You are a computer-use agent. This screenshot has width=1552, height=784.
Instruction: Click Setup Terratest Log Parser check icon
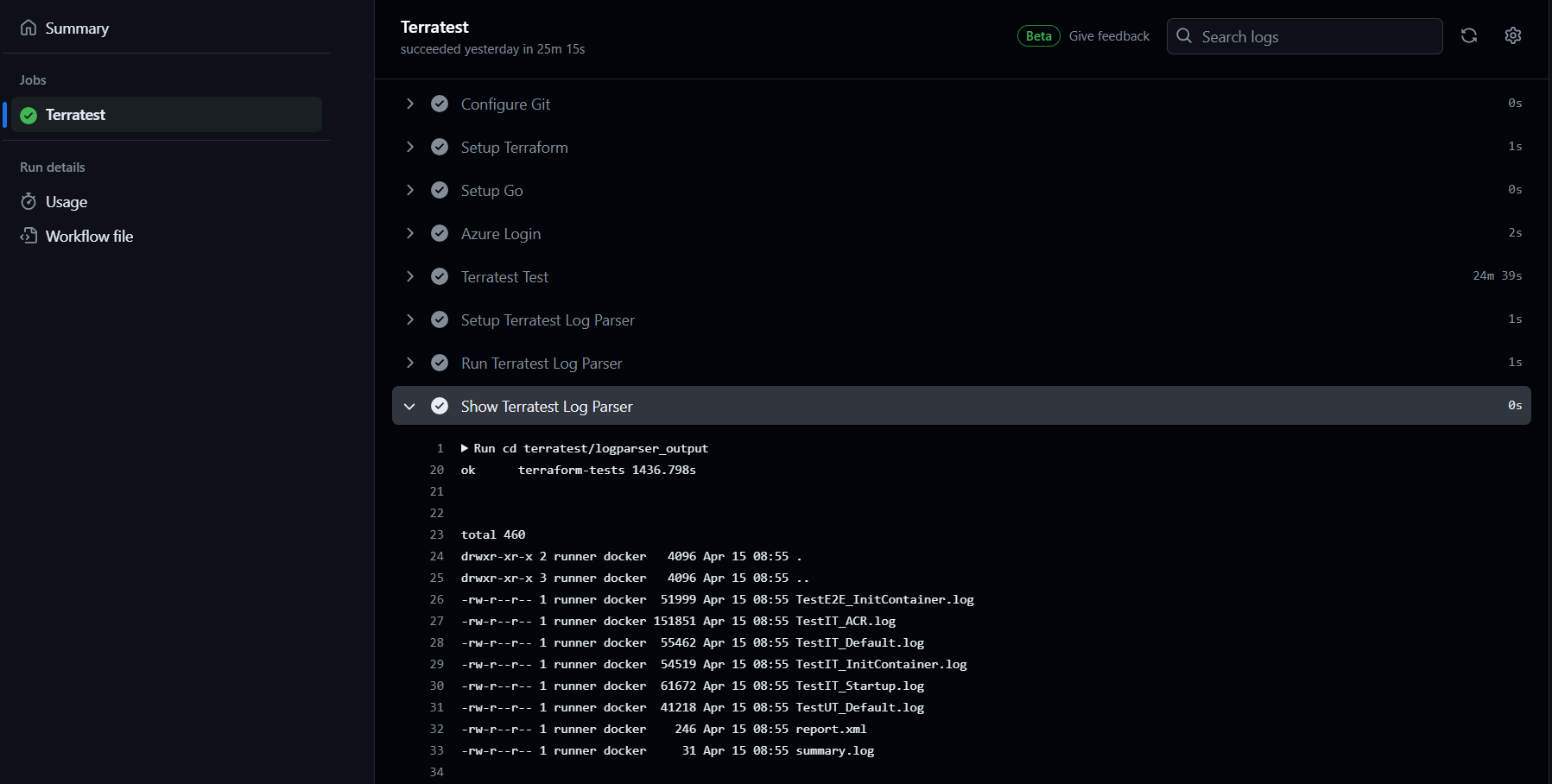[x=440, y=319]
